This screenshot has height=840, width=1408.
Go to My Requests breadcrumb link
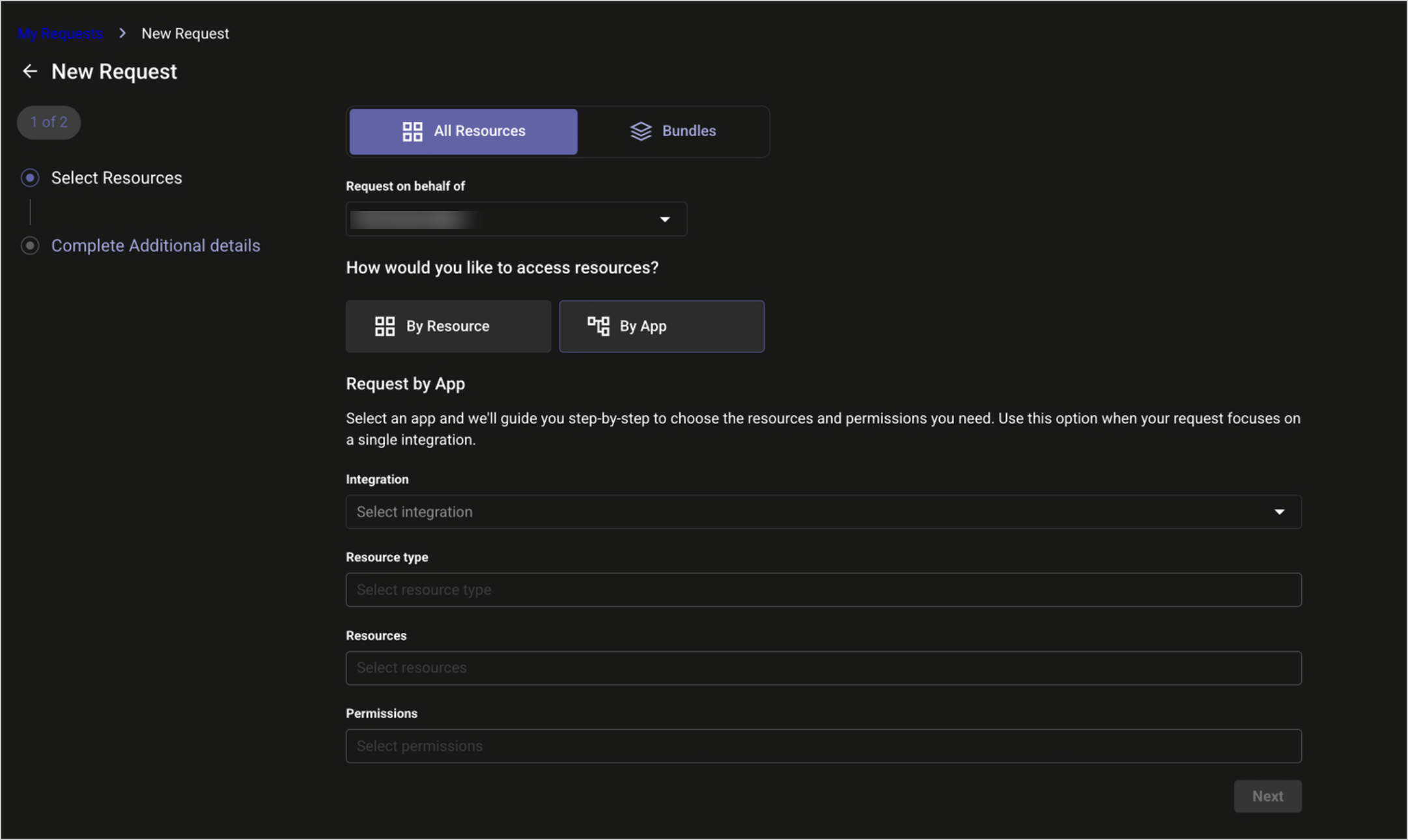coord(60,33)
